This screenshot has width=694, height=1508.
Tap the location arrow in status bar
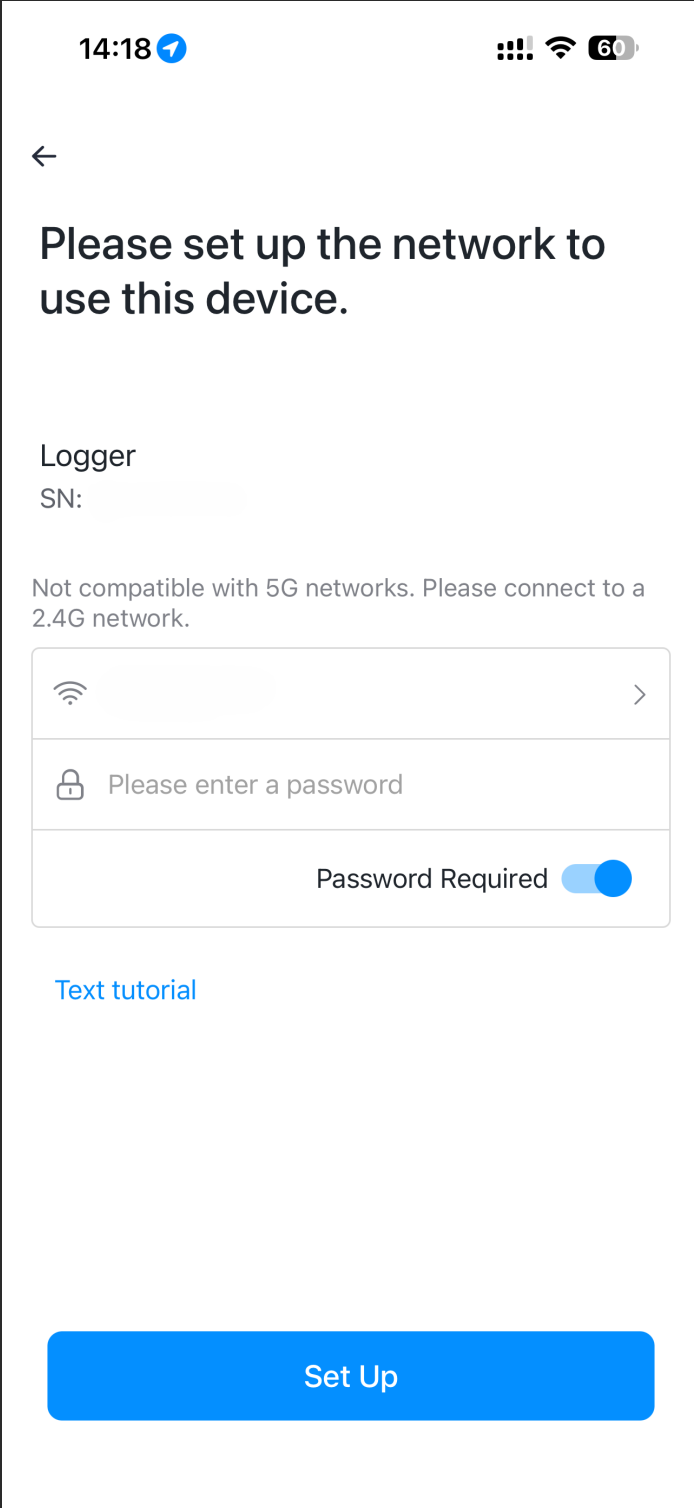173,48
